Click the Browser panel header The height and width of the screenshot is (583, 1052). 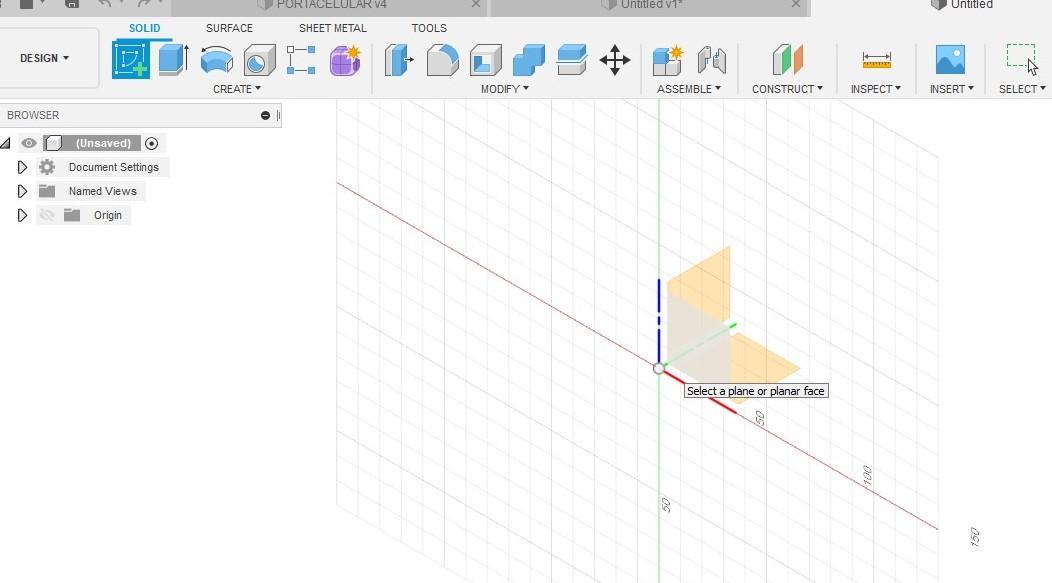click(141, 115)
